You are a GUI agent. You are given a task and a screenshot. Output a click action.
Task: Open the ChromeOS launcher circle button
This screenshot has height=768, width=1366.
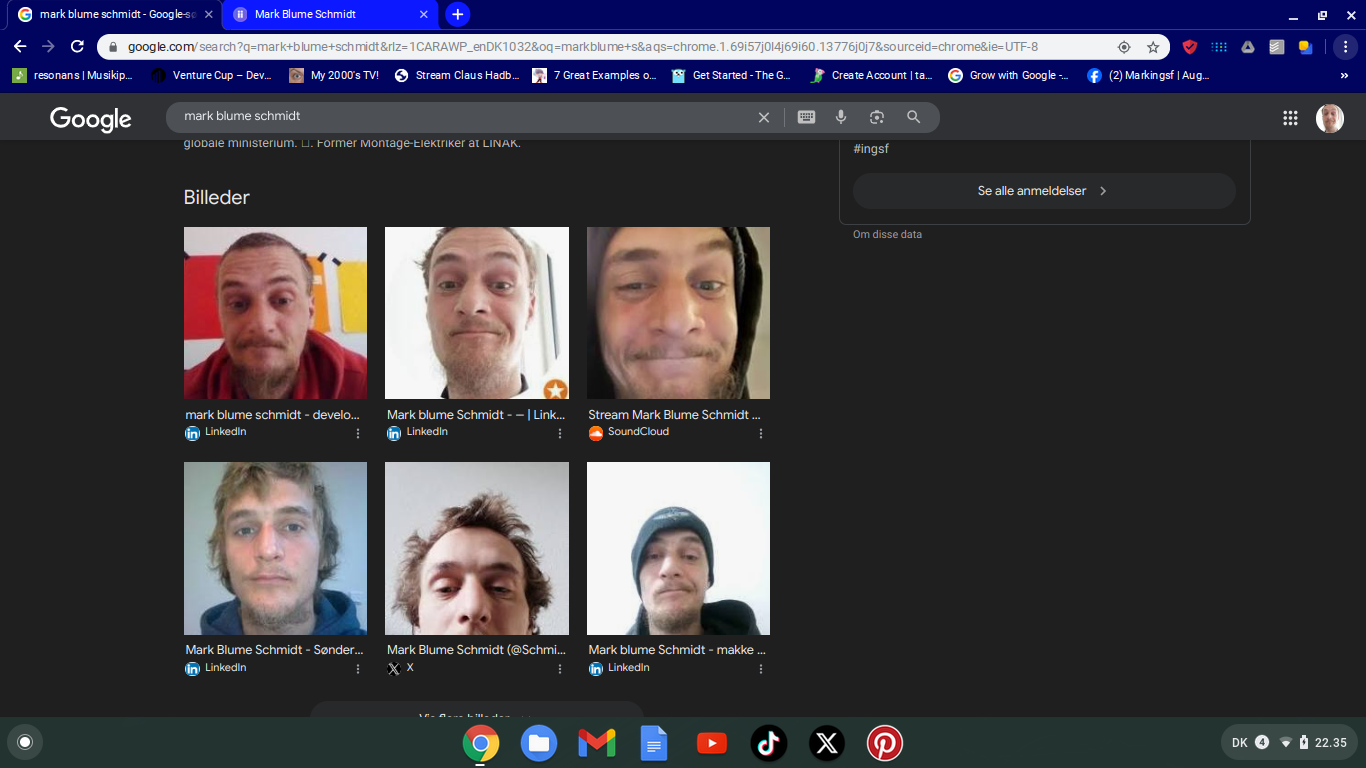(x=25, y=742)
